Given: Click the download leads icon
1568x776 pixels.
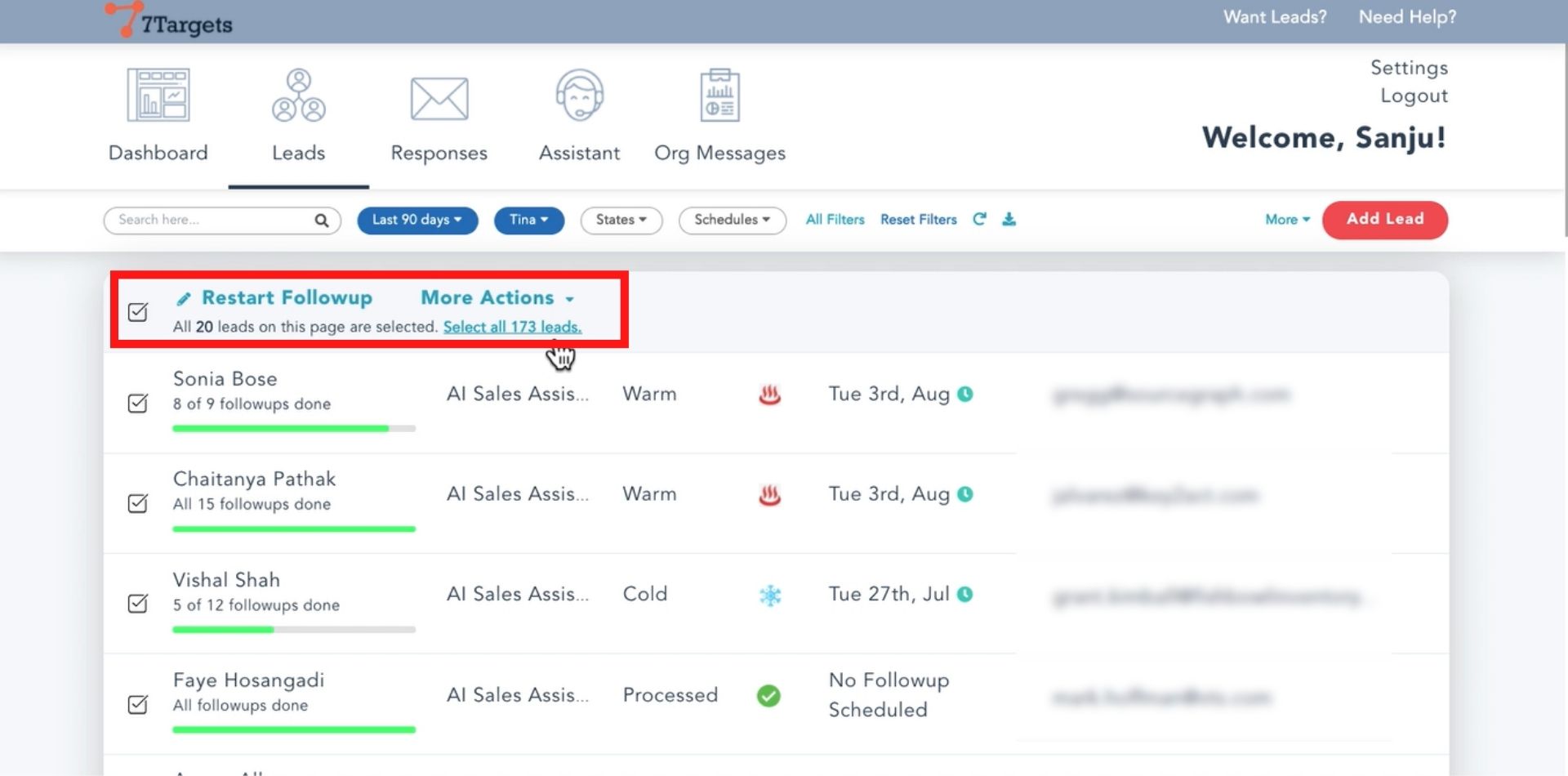Looking at the screenshot, I should click(x=1009, y=219).
